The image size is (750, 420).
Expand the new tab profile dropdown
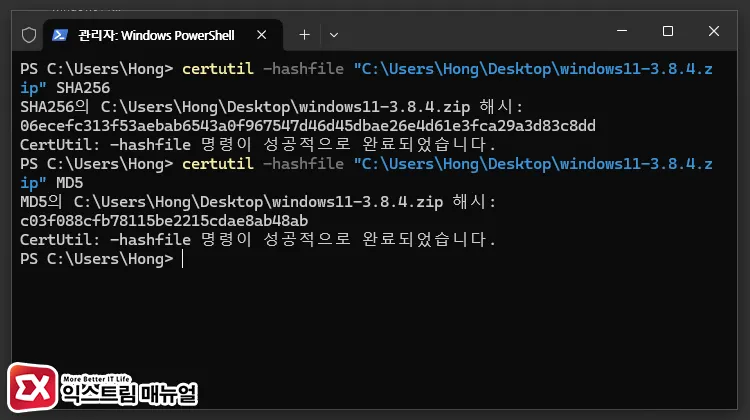click(334, 35)
